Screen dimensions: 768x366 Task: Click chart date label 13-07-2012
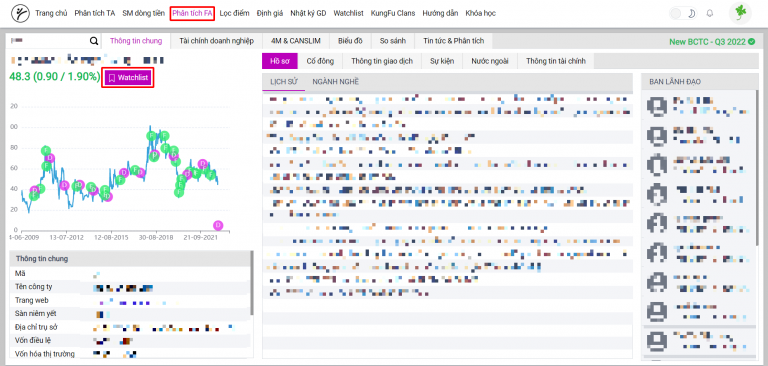tap(67, 237)
